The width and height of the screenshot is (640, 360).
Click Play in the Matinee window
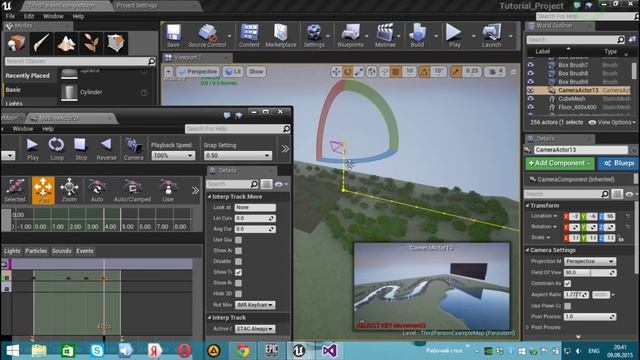(x=32, y=149)
